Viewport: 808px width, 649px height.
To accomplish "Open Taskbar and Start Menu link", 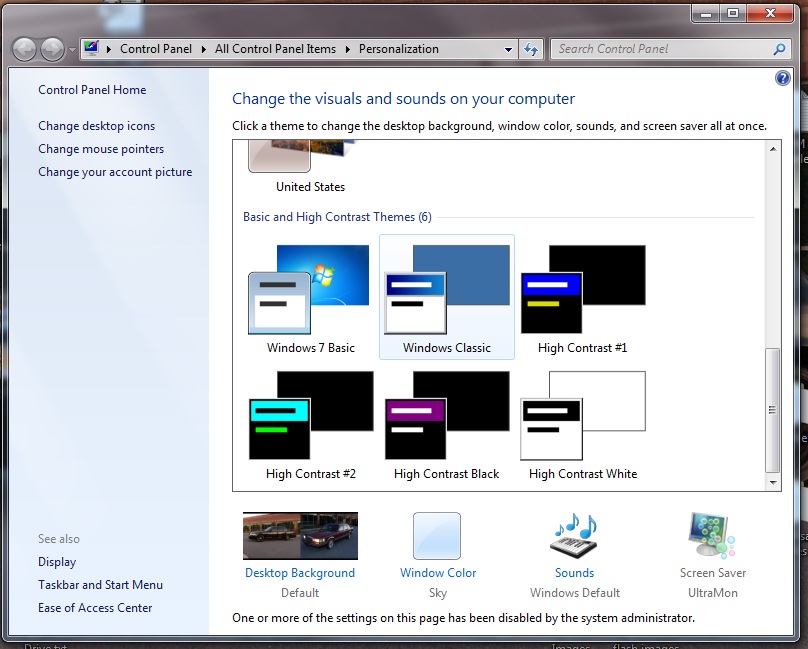I will 100,585.
